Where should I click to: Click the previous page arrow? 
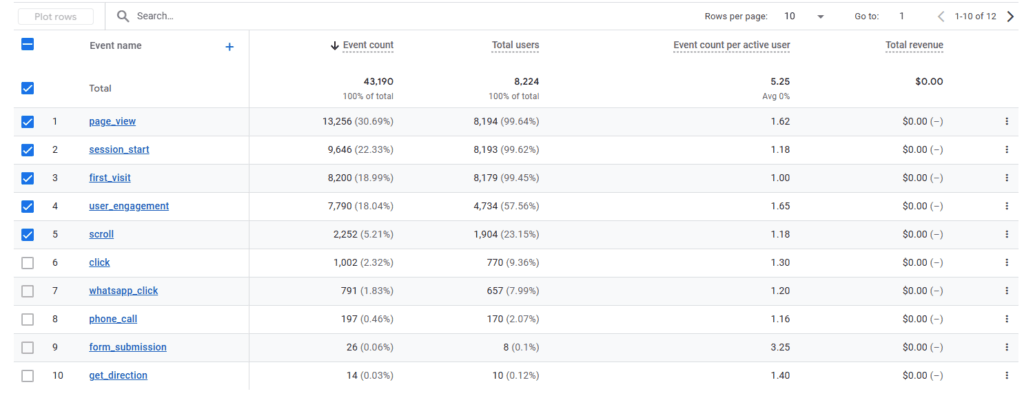pos(941,17)
